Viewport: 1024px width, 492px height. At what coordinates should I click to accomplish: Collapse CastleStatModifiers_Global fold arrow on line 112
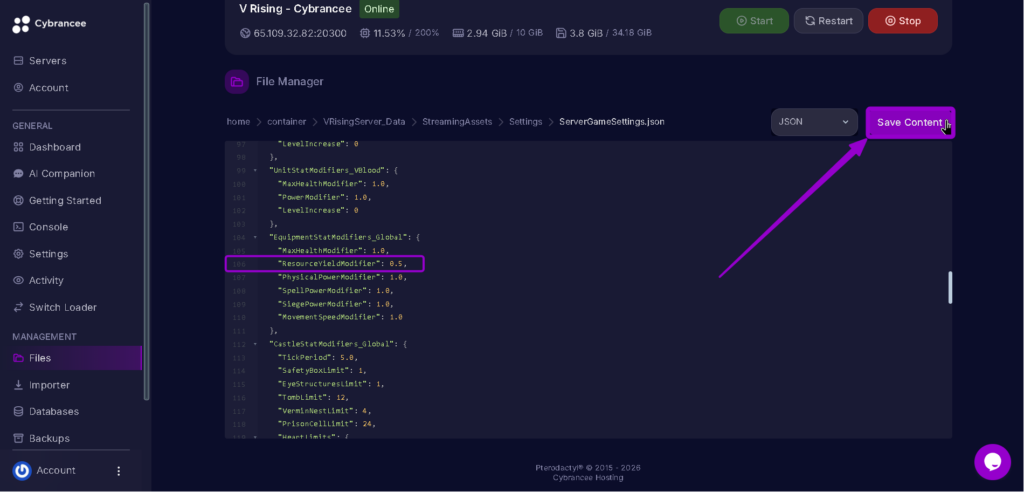click(x=255, y=344)
